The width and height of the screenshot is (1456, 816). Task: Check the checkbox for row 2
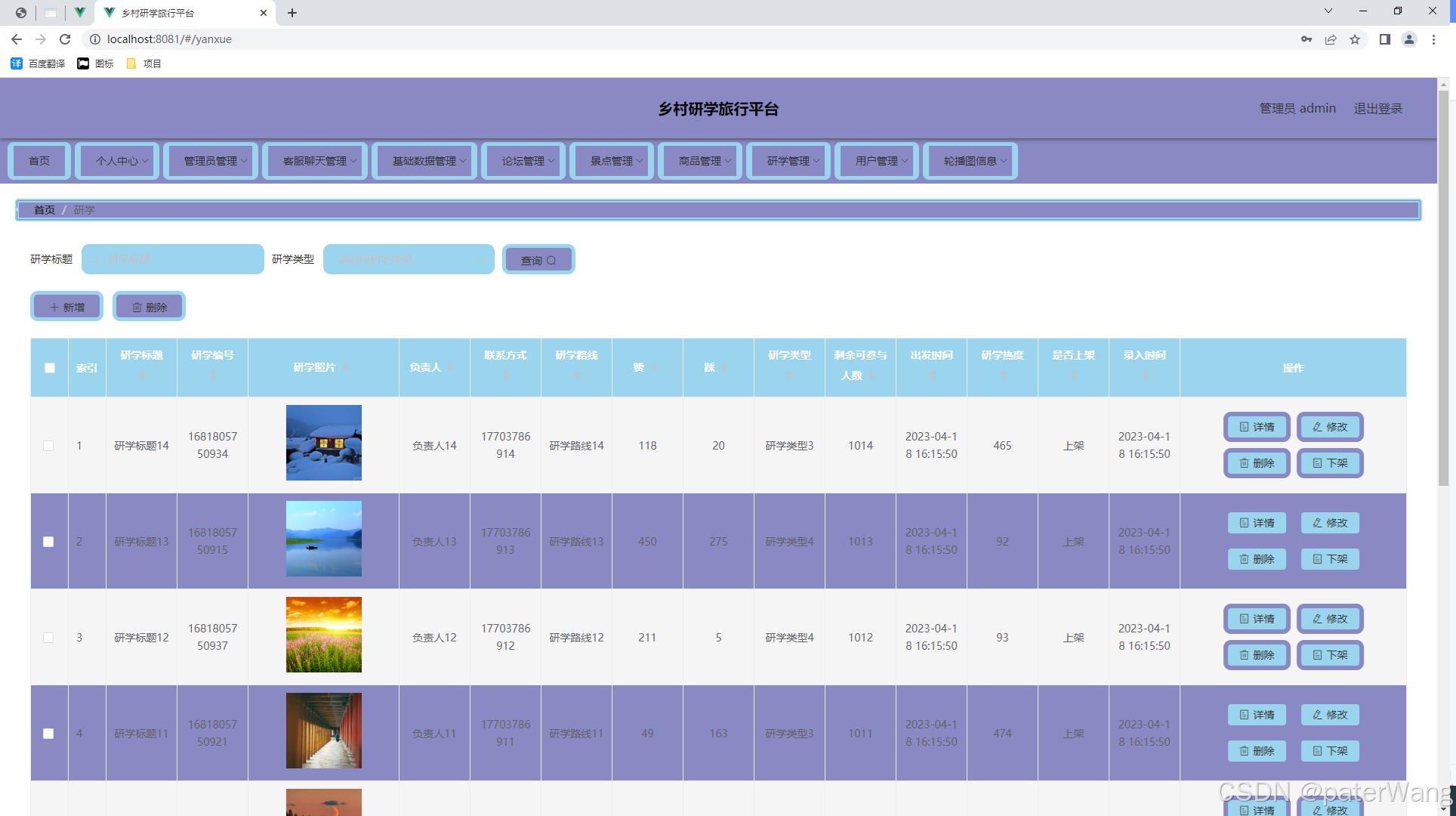48,542
